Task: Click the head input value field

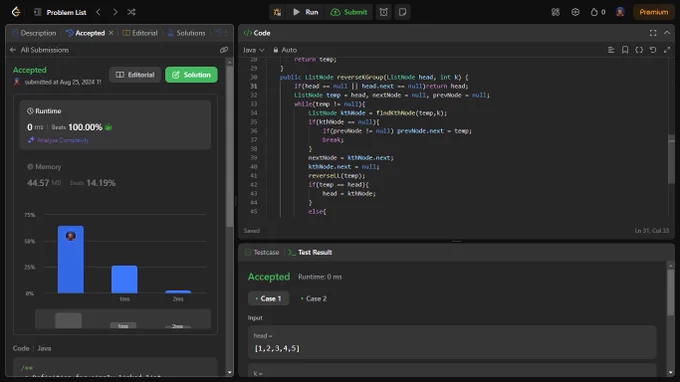Action: (x=452, y=343)
